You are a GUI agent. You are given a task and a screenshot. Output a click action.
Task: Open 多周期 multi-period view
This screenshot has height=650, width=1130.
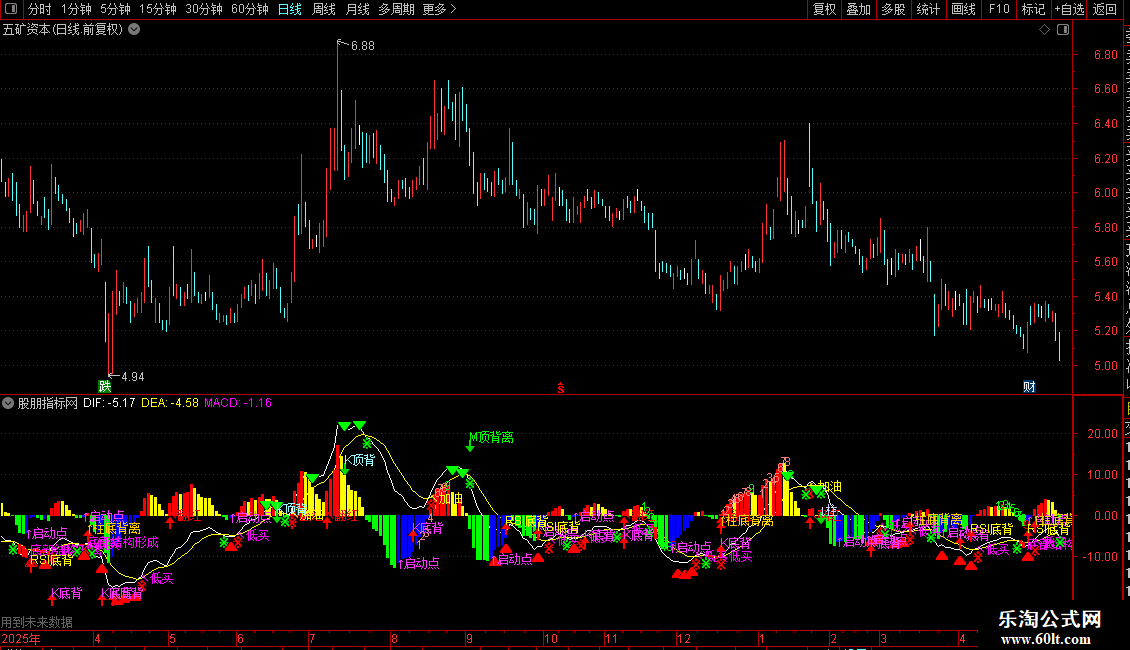[396, 9]
